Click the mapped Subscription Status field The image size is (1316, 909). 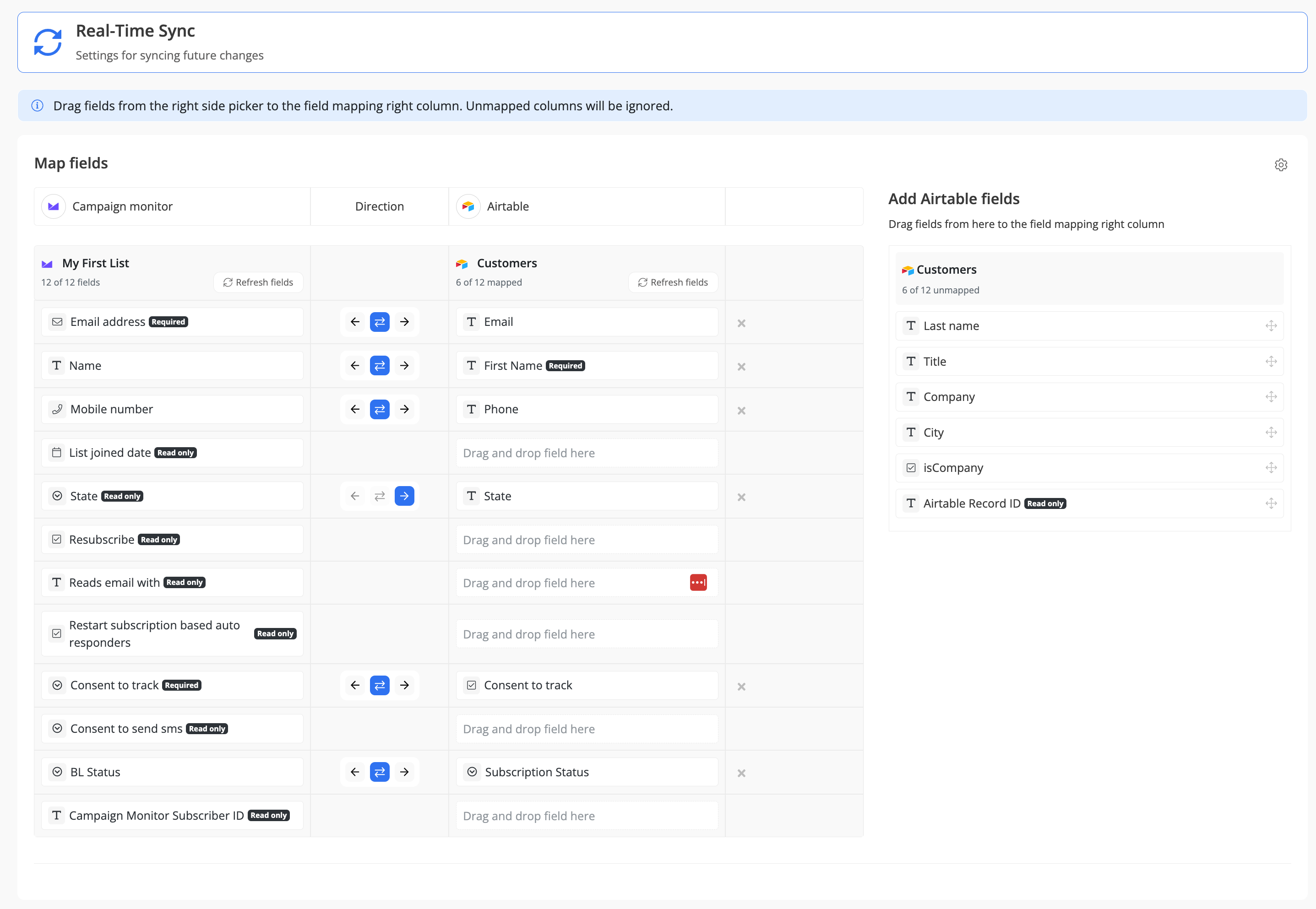click(587, 772)
